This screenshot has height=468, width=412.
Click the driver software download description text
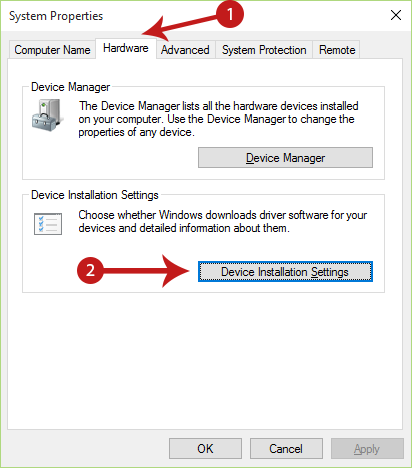(x=222, y=222)
